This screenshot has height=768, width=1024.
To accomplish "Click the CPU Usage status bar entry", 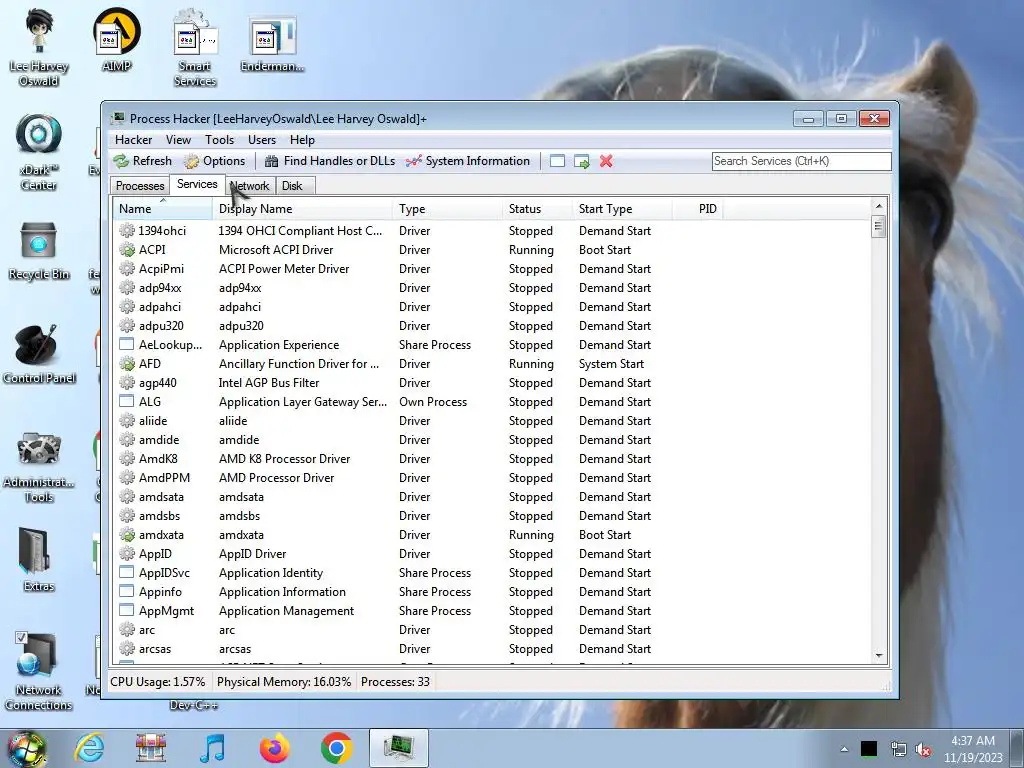I will coord(158,682).
